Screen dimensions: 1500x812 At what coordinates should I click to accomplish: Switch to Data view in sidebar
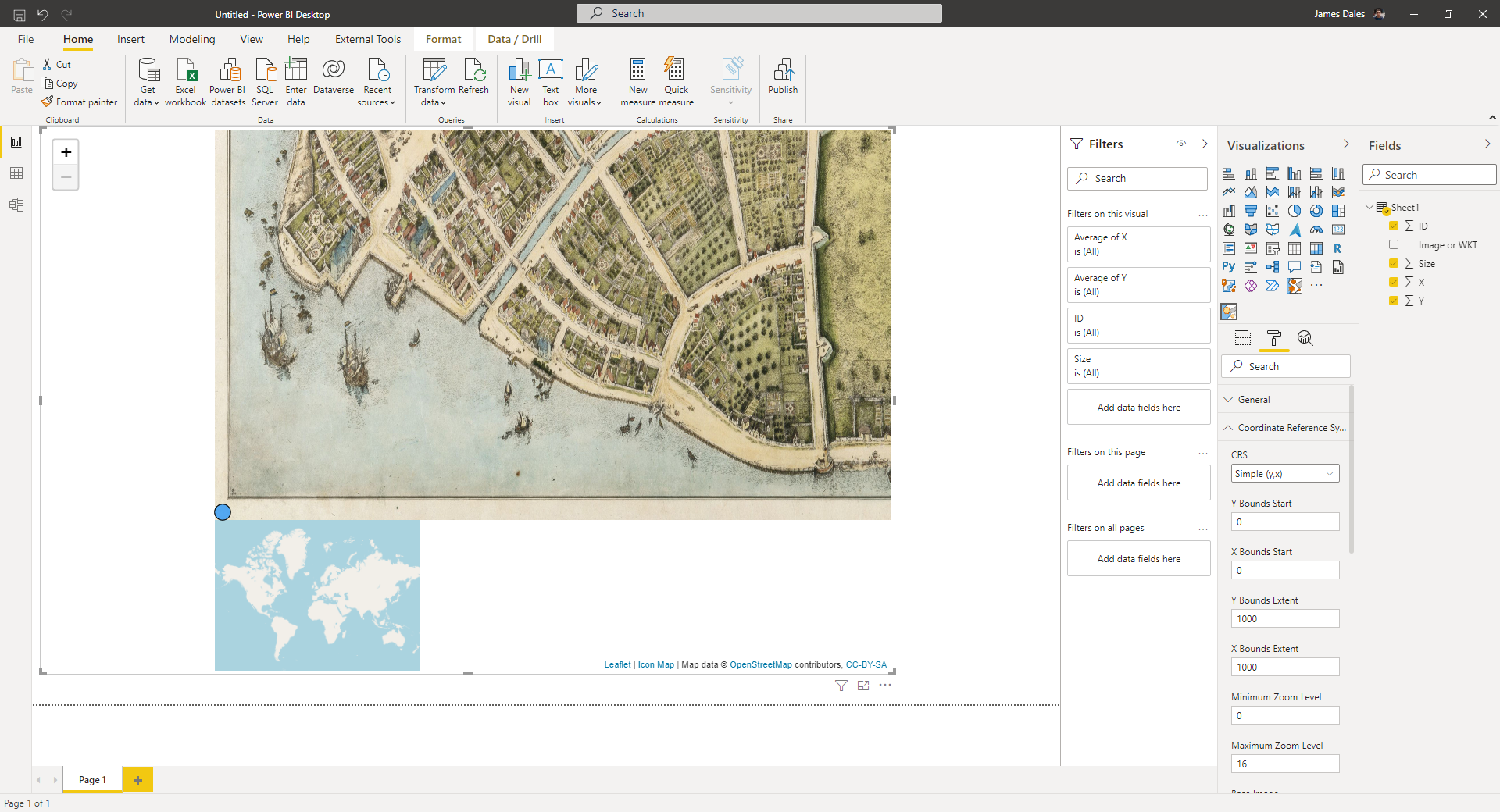[16, 173]
